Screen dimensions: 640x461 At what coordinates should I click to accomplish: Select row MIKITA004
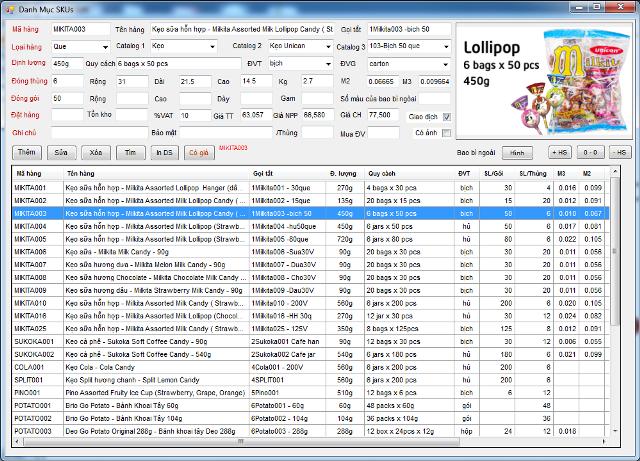[311, 226]
